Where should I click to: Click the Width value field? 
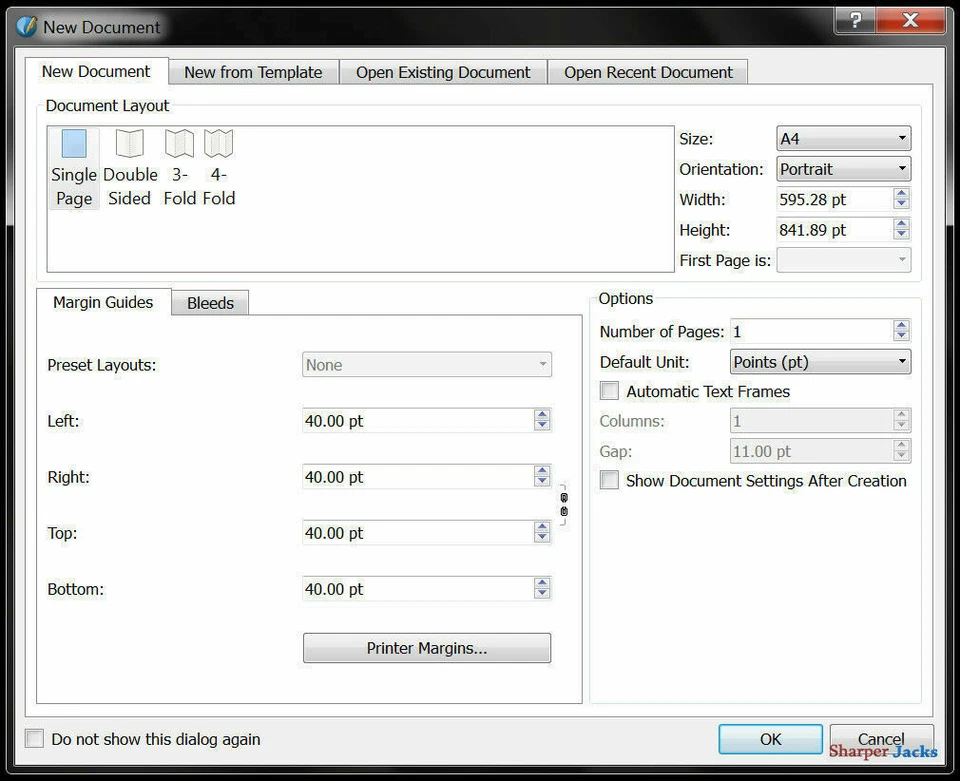(830, 199)
